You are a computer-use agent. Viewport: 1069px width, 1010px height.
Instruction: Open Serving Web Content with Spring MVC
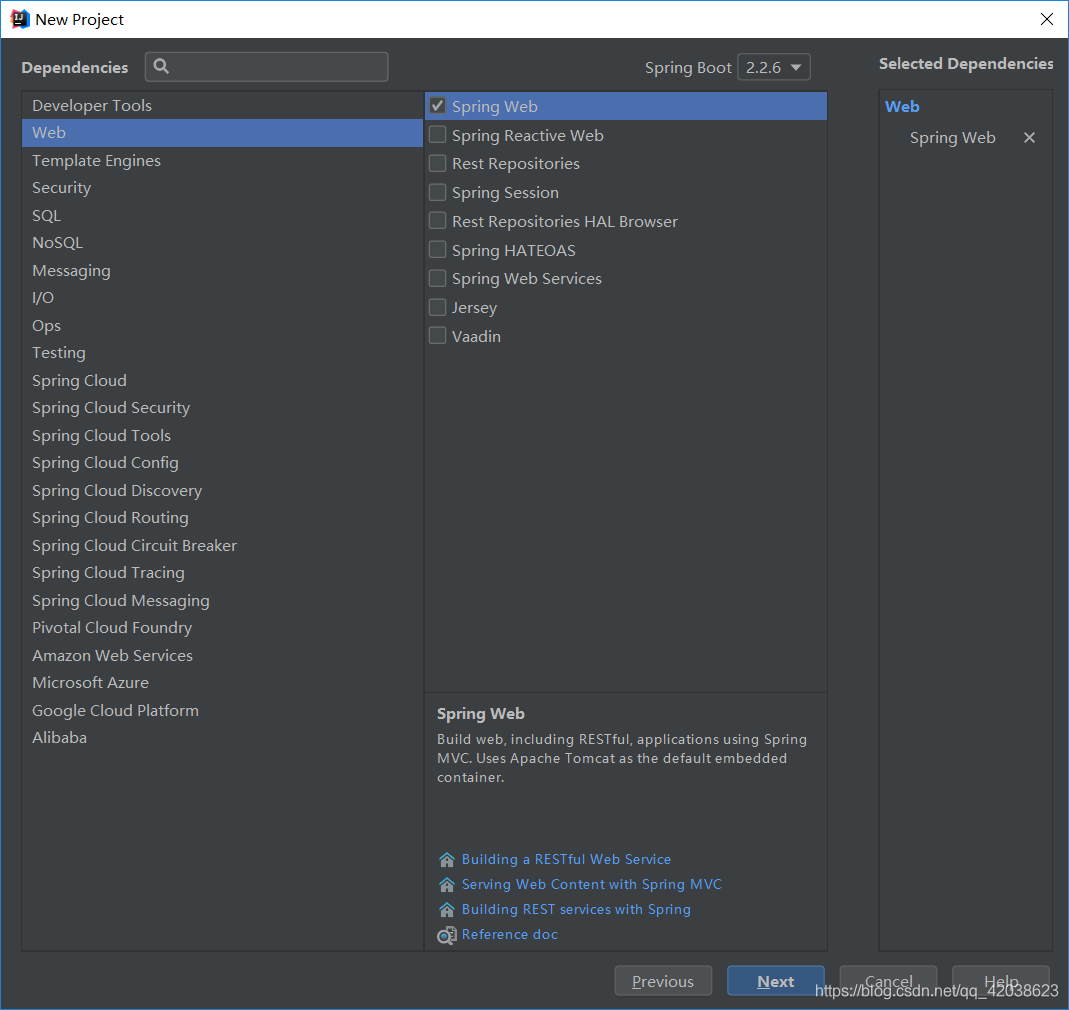pos(592,885)
